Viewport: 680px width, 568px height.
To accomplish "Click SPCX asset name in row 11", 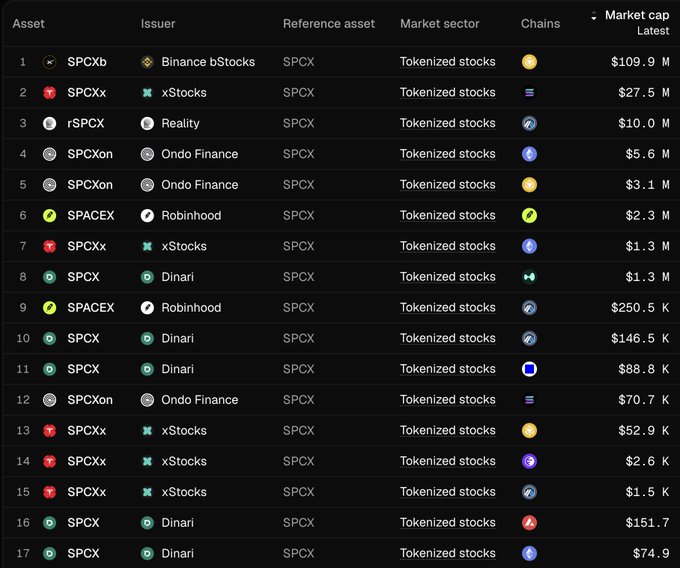I will click(83, 369).
